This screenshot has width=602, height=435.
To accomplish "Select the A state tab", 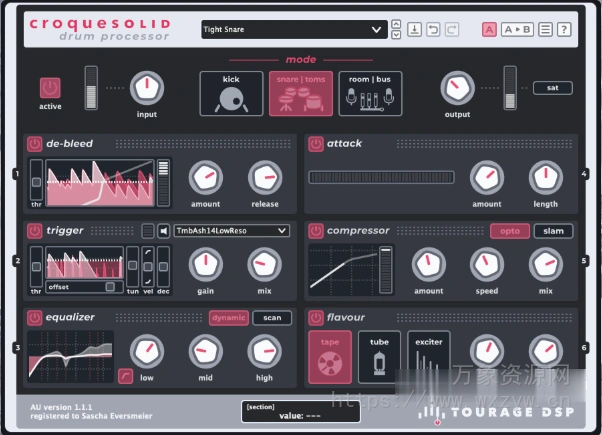I will (489, 29).
